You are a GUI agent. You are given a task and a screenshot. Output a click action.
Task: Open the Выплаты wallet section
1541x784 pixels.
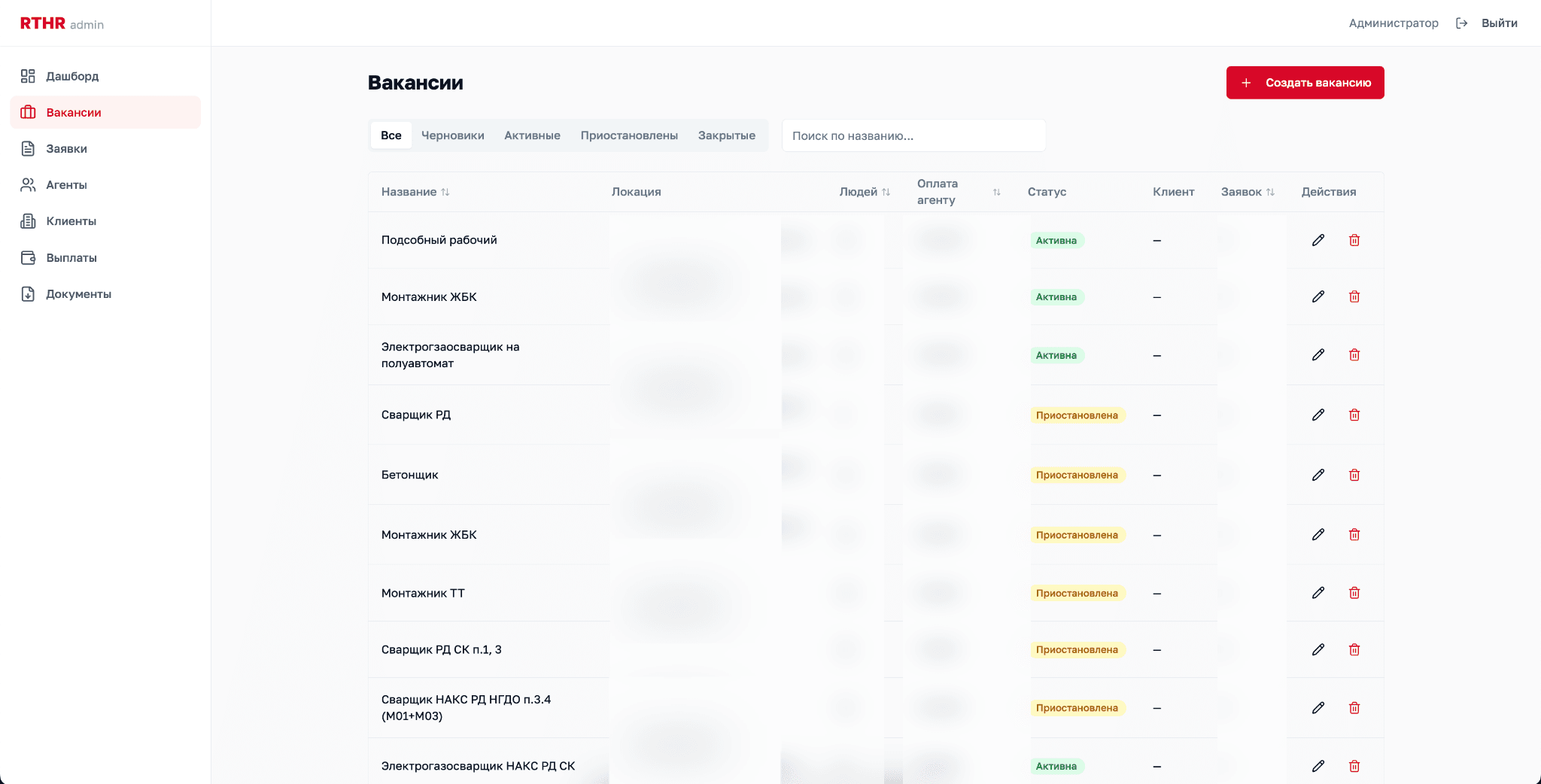coord(71,257)
